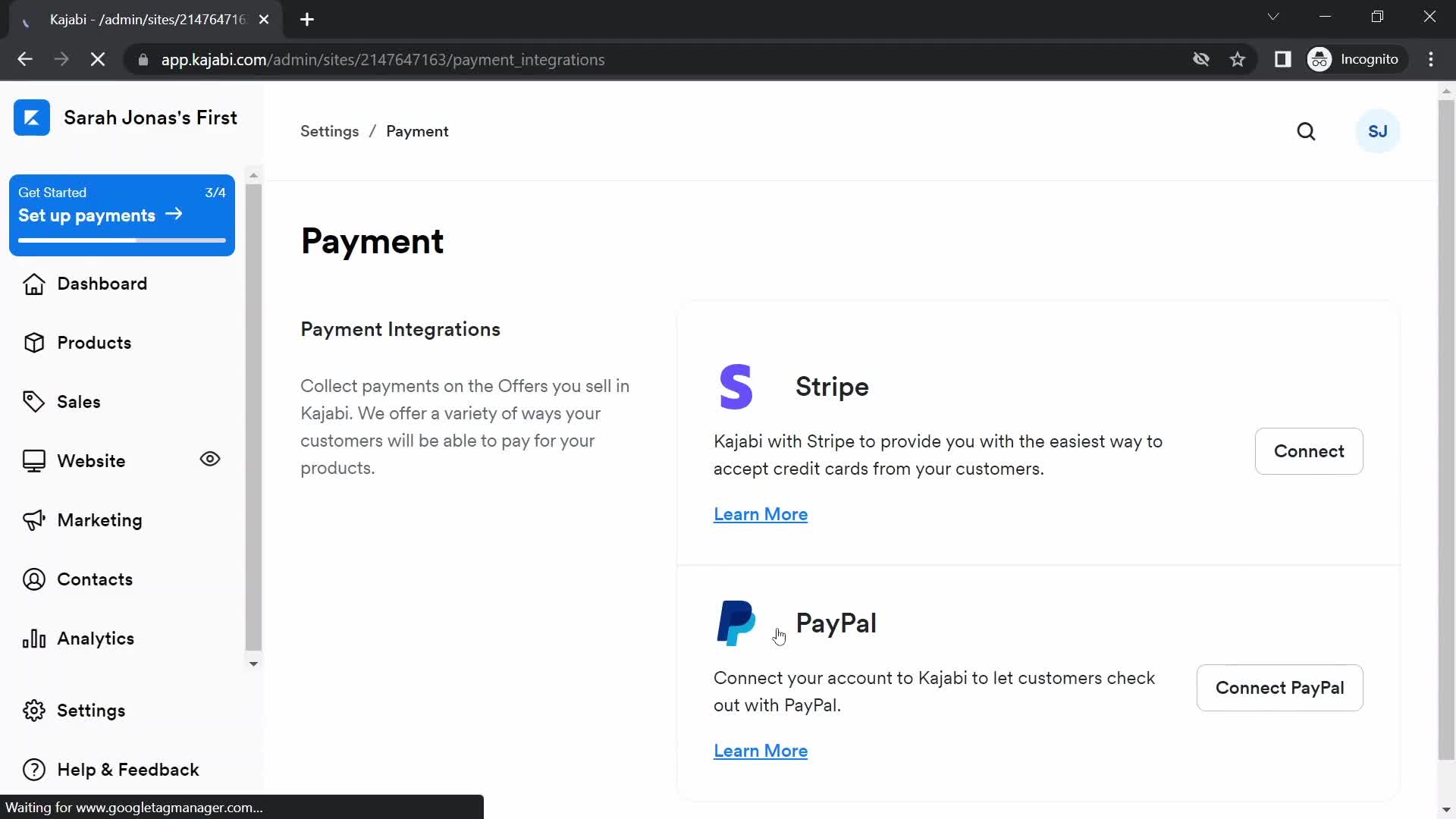Screen dimensions: 1456x819
Task: Bookmark this page with the star
Action: (1238, 59)
